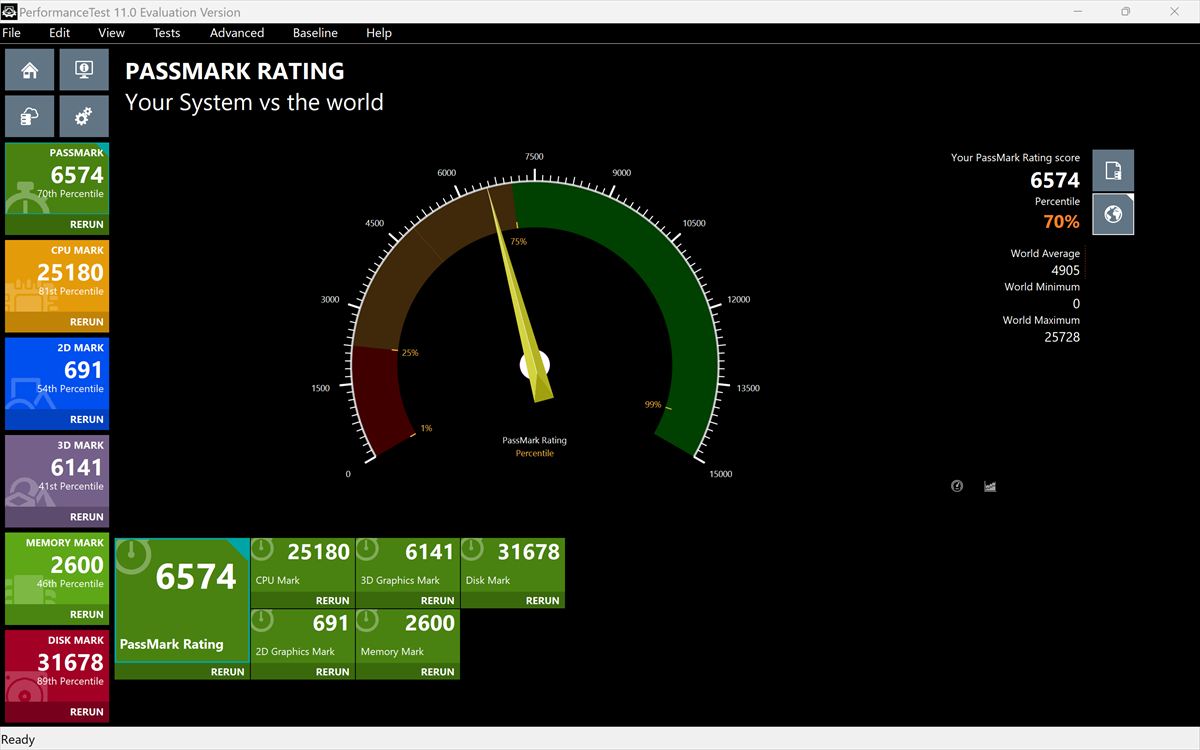The width and height of the screenshot is (1200, 750).
Task: Click RERUN on the sidebar 2D MARK tile
Action: (x=87, y=419)
